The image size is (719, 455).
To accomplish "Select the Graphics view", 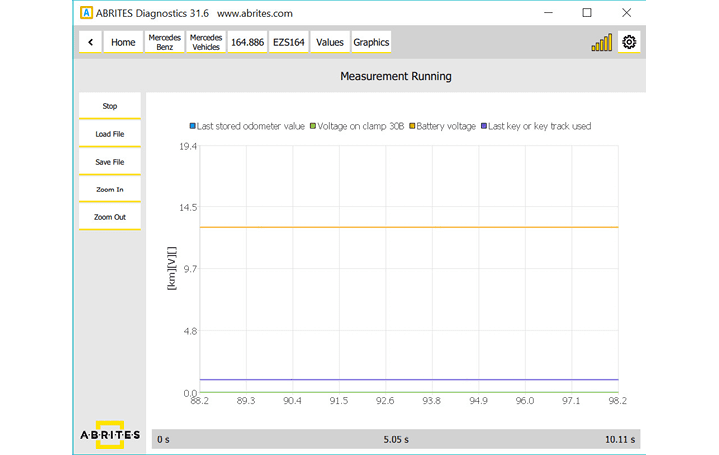I will (x=371, y=42).
